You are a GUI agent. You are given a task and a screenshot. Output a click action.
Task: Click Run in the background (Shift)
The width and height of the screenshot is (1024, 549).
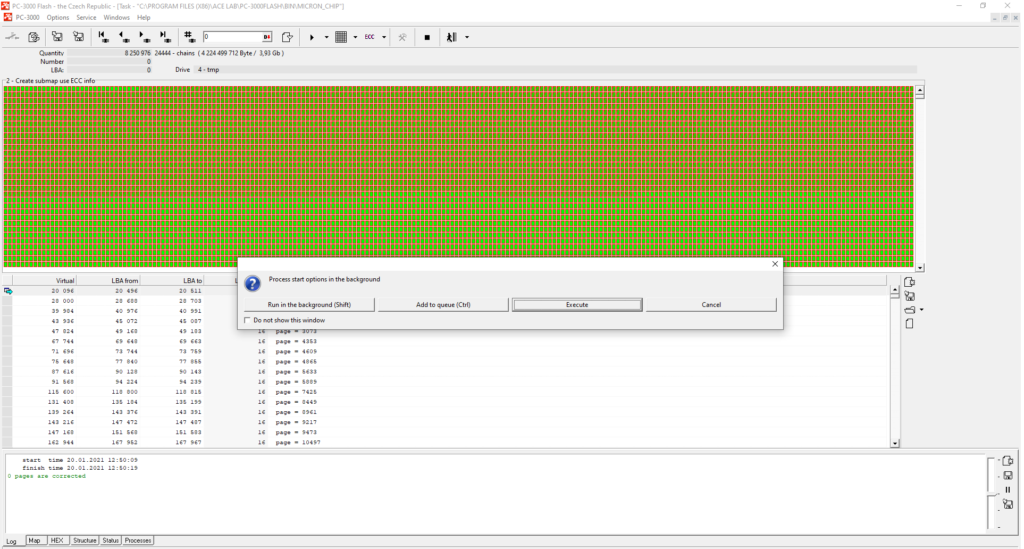[309, 304]
